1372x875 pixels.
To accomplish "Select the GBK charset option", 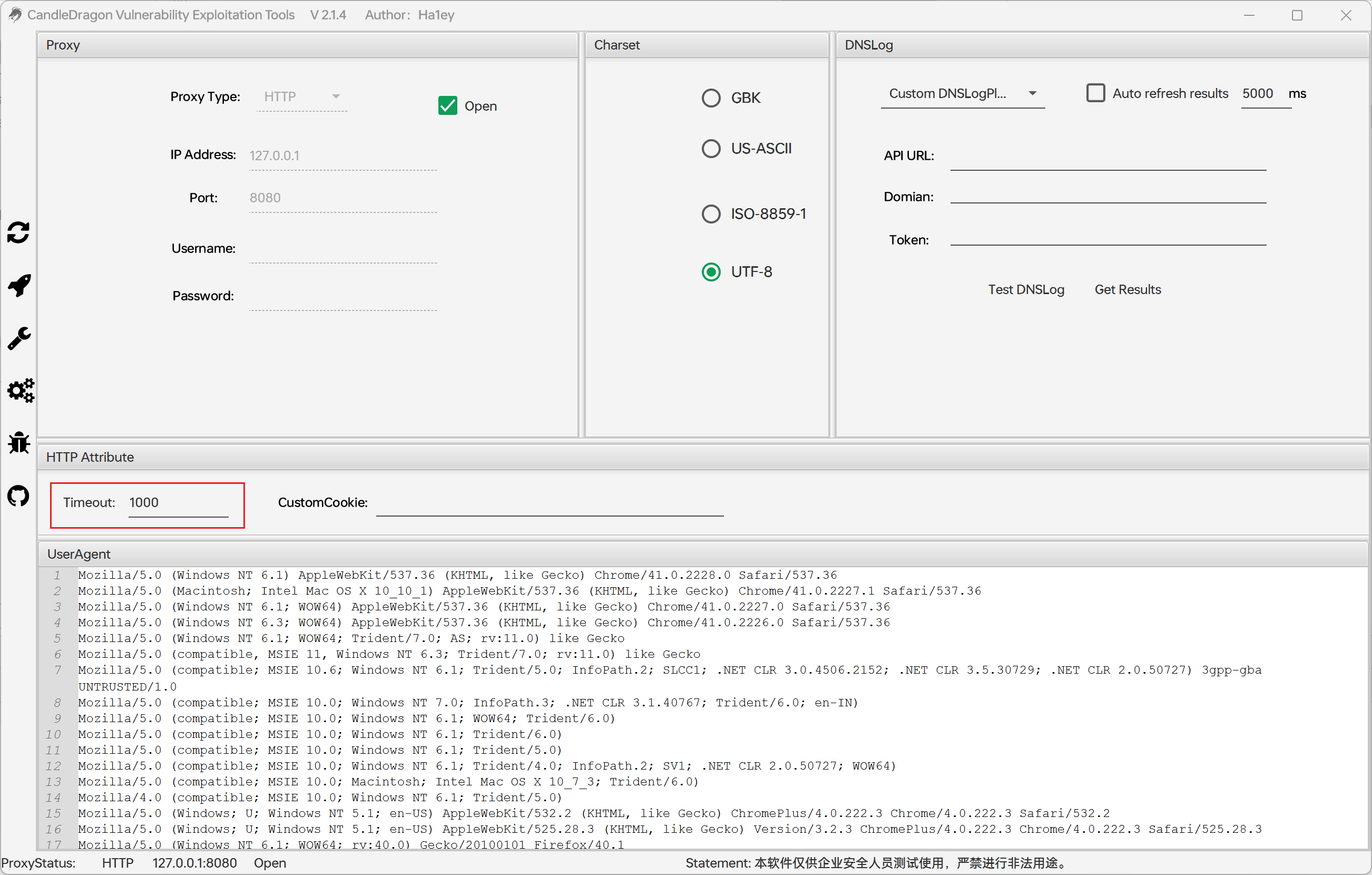I will (710, 98).
